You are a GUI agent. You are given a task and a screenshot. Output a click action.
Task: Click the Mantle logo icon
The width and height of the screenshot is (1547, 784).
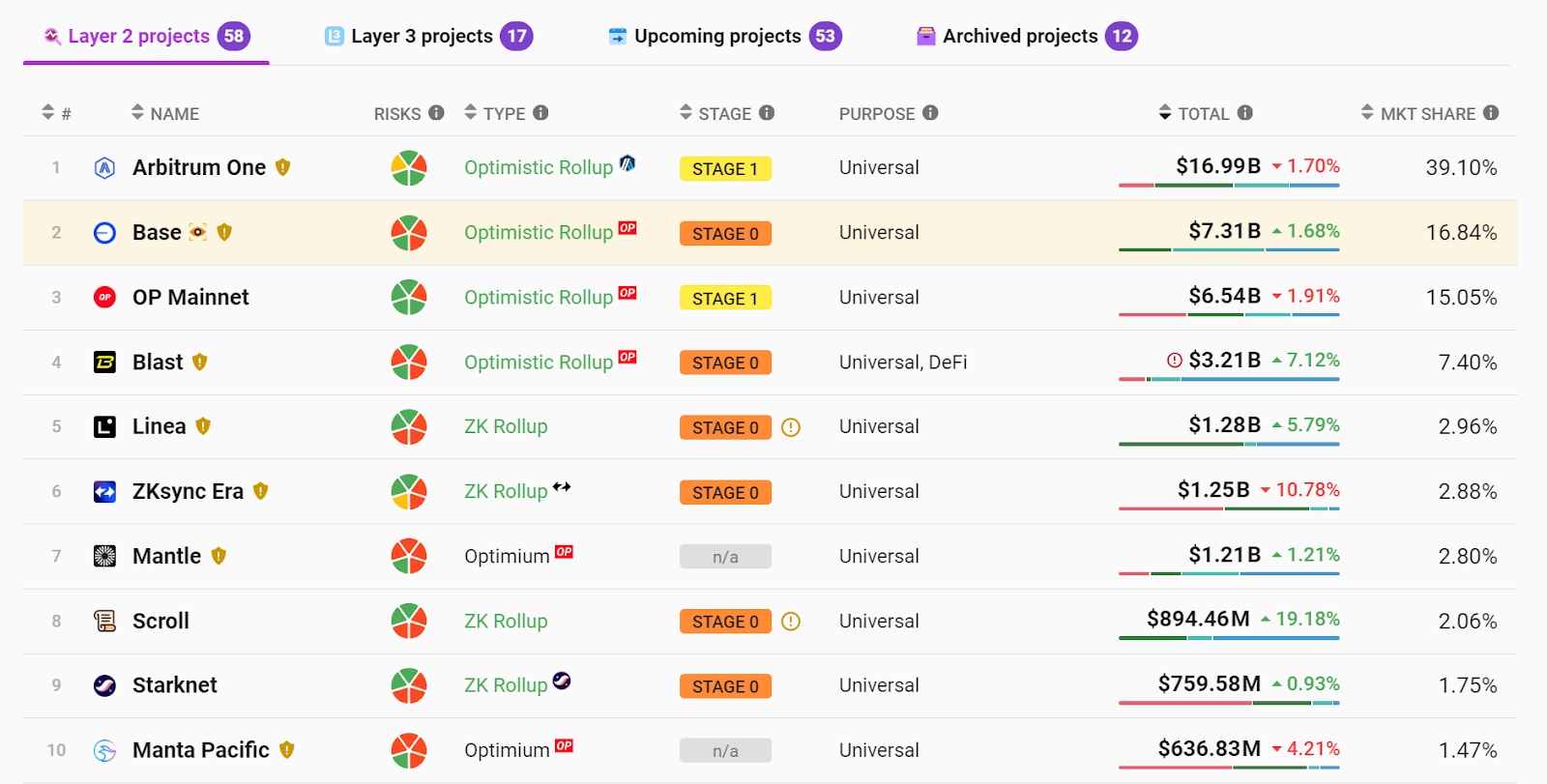point(104,556)
